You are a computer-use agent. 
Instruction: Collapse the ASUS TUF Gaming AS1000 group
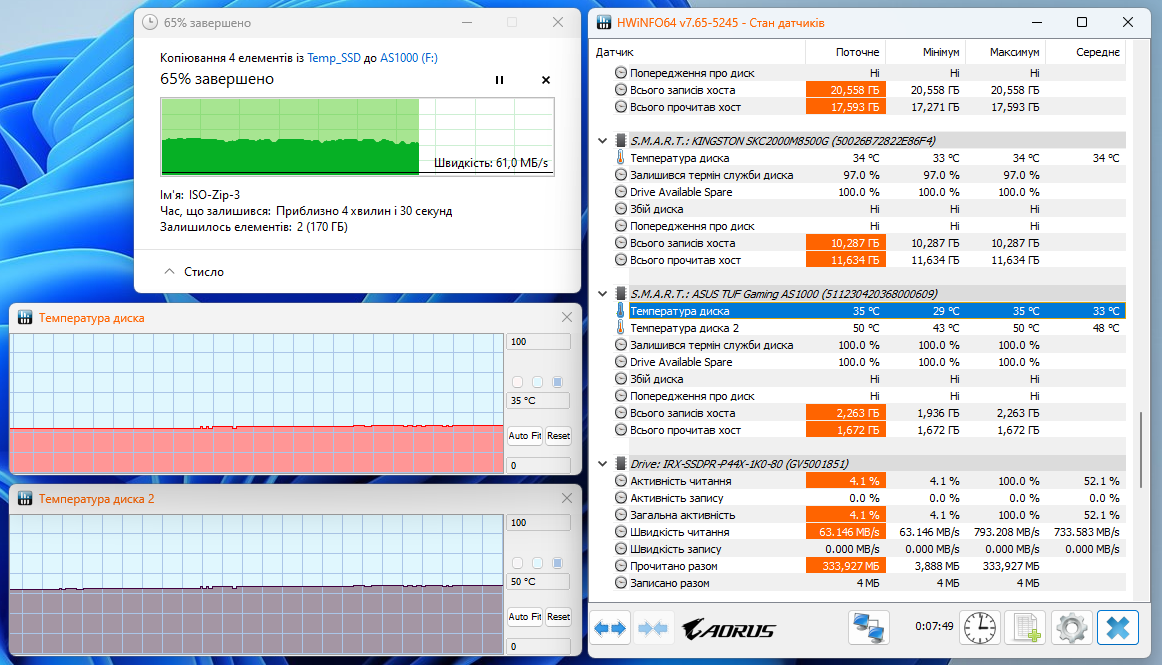point(602,294)
